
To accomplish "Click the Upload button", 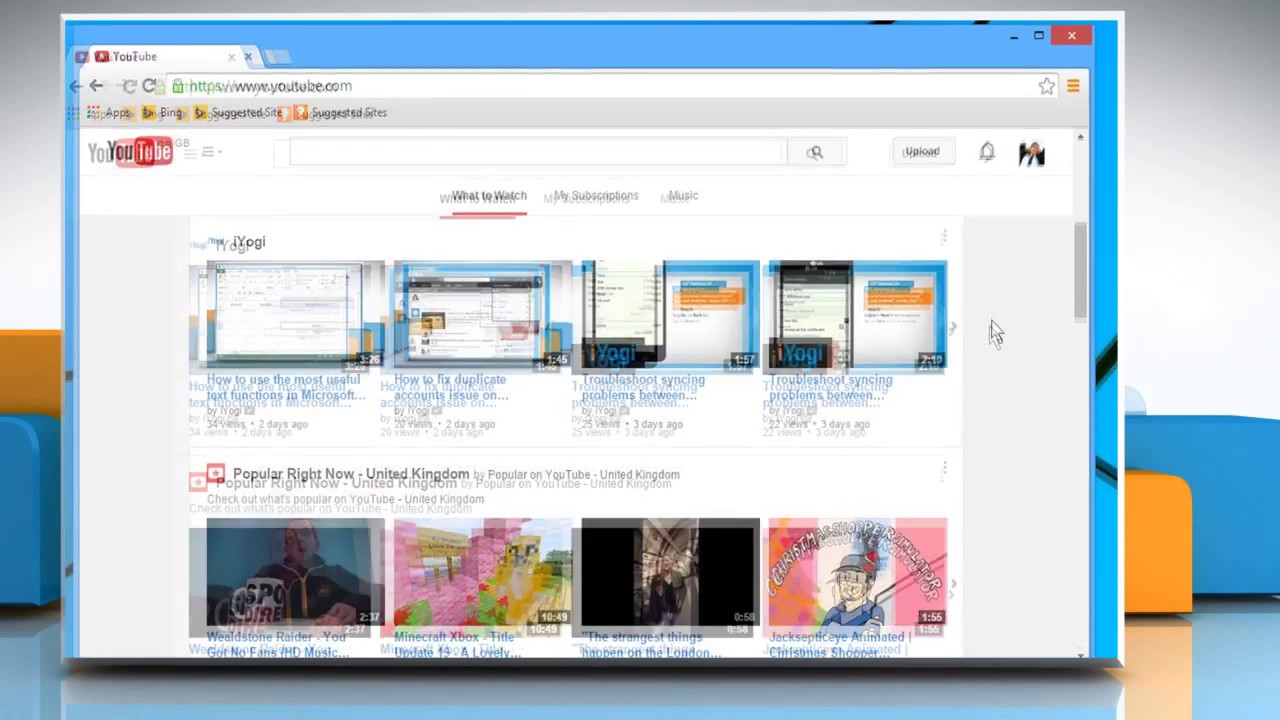I will [x=921, y=152].
